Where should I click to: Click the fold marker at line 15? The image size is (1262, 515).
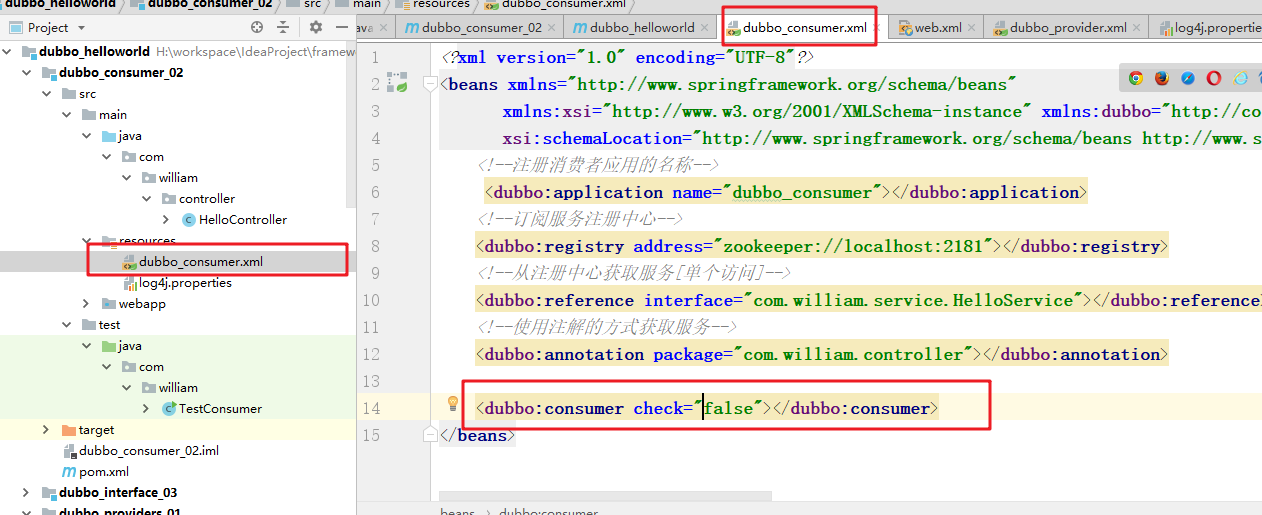tap(430, 436)
